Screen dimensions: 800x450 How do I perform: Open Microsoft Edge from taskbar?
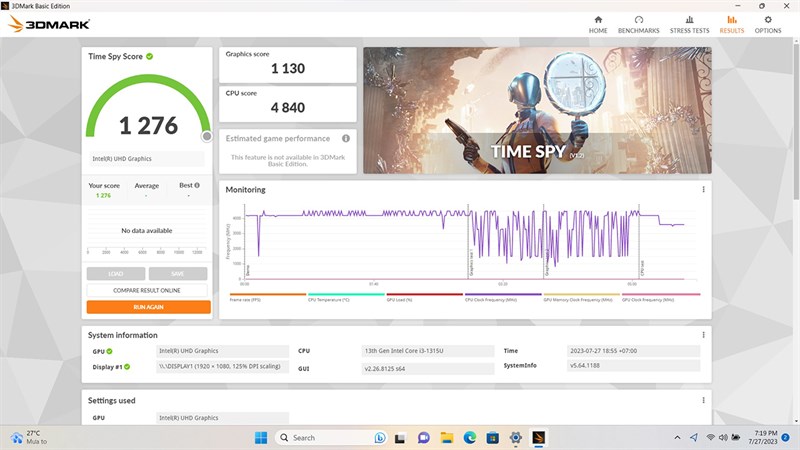[470, 438]
